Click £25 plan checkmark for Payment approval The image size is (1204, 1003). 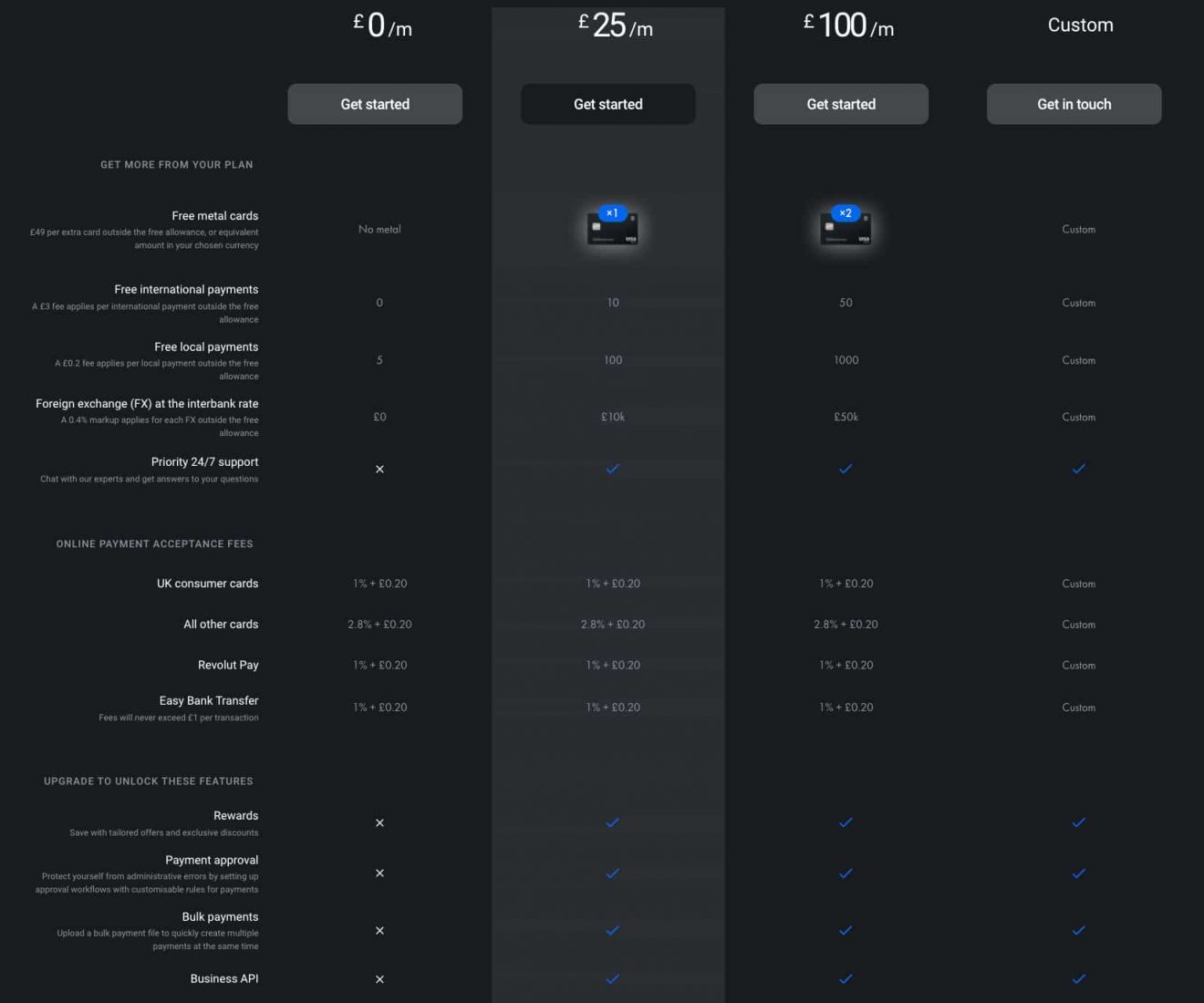(612, 874)
